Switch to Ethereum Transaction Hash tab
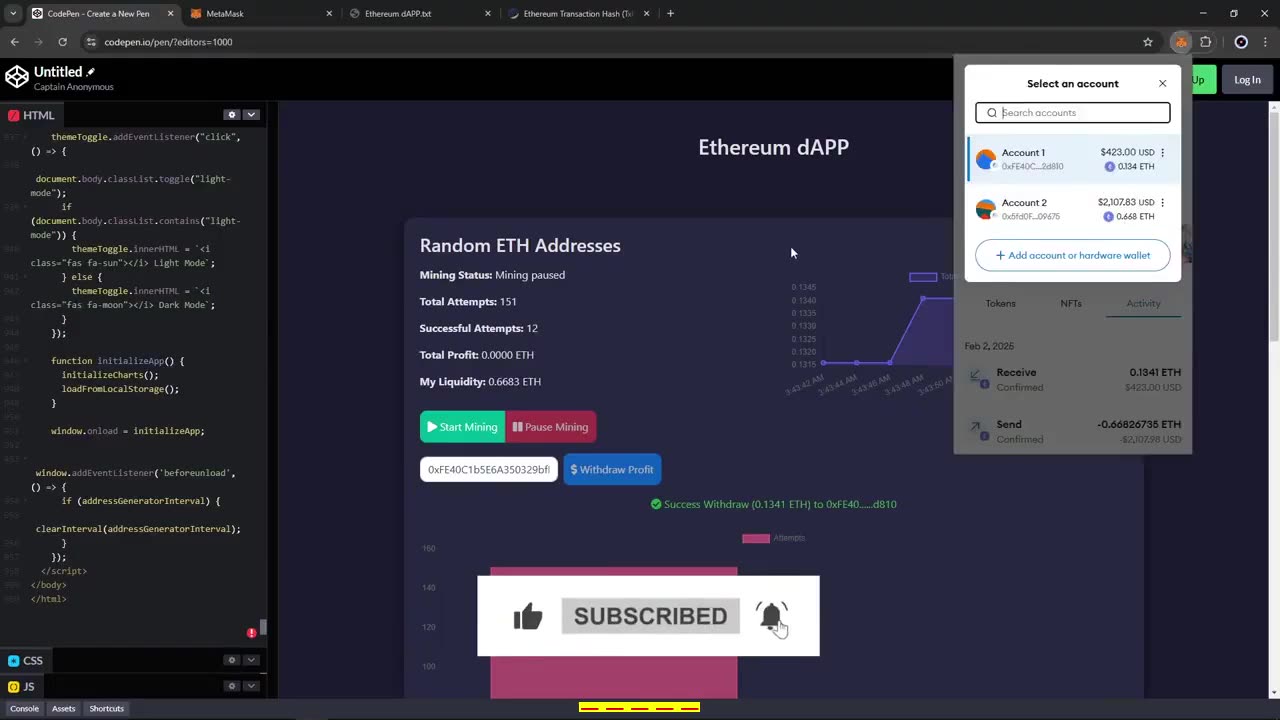This screenshot has width=1280, height=720. (x=577, y=14)
